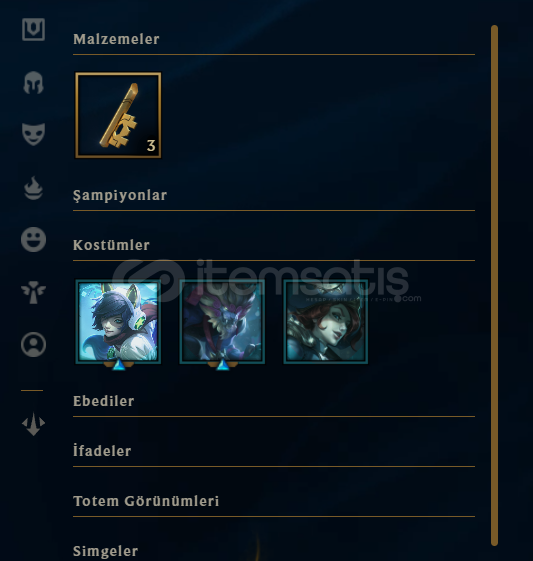533x561 pixels.
Task: Select the champions helmet icon
Action: 33,83
